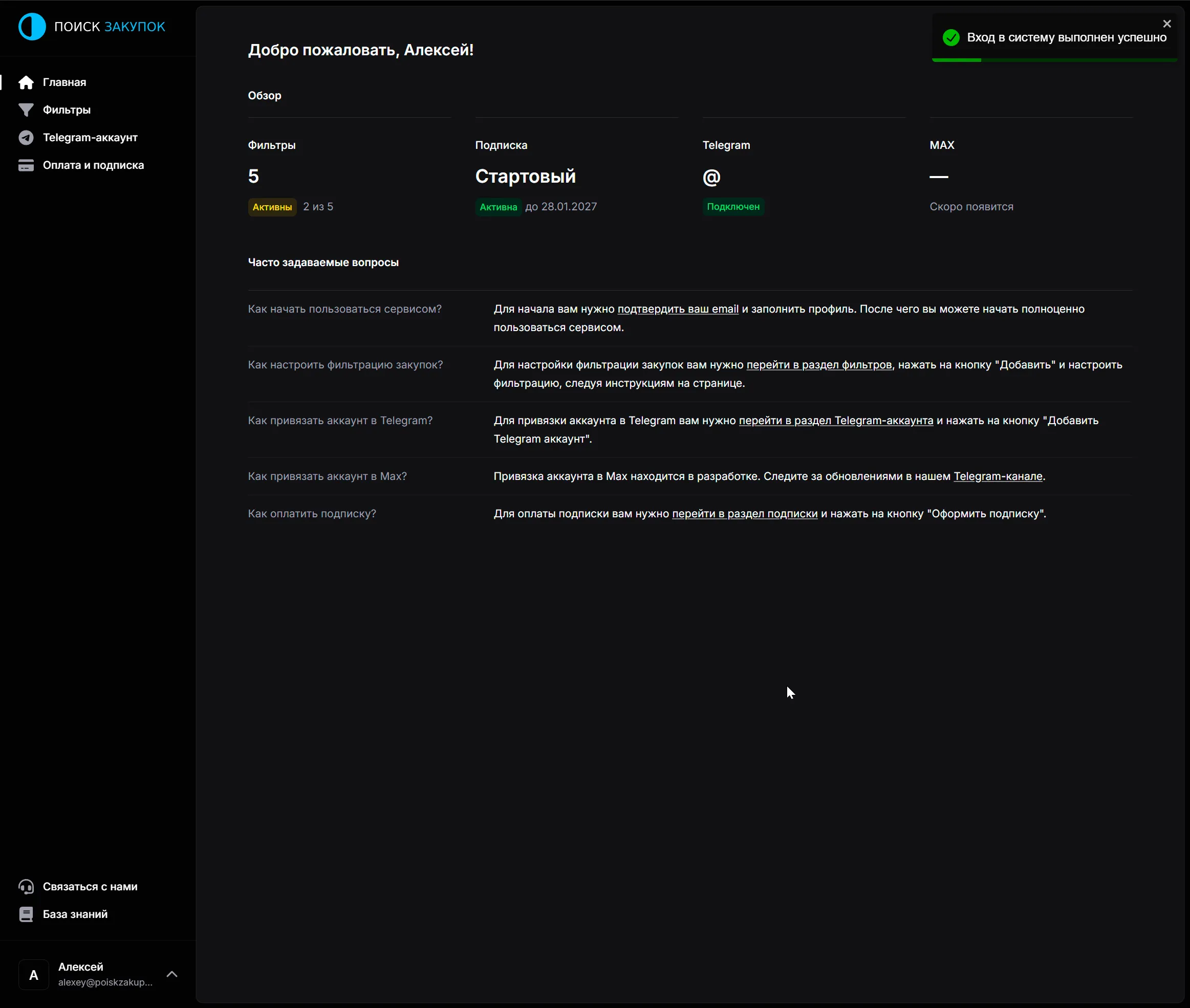Screen dimensions: 1190x1008
Task: Click the book icon for База знаний
Action: click(26, 914)
